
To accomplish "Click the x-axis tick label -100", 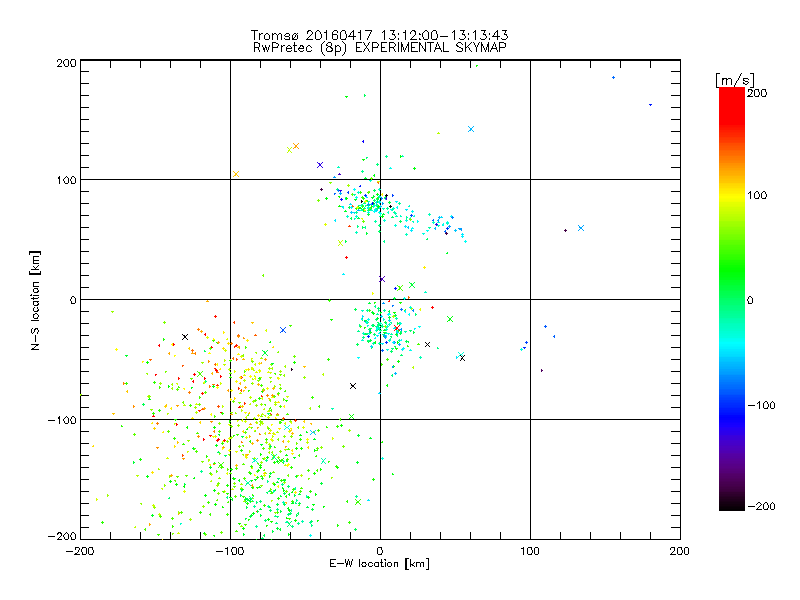I will [230, 551].
